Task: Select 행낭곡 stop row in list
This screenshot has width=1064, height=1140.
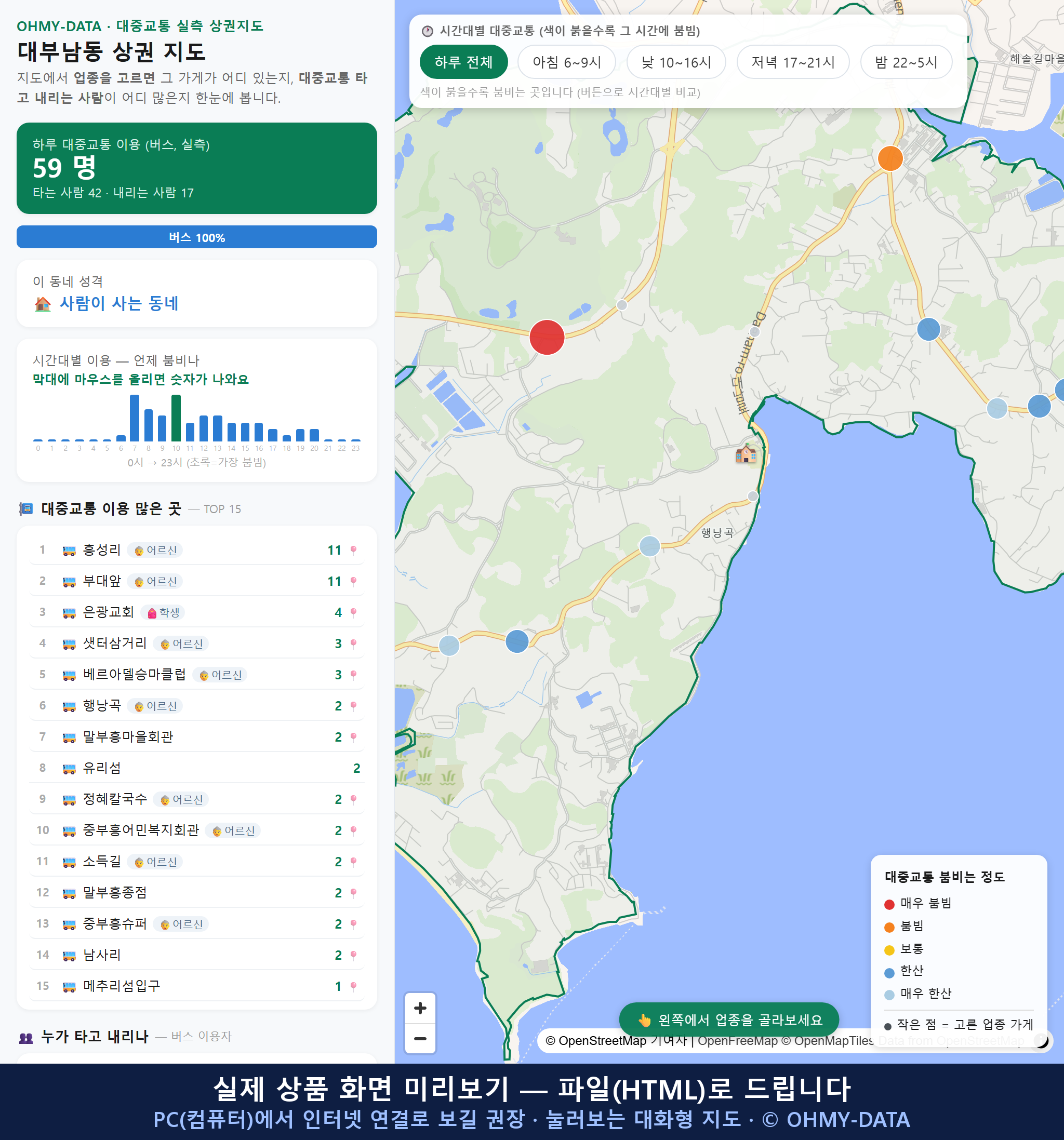Action: pyautogui.click(x=197, y=705)
